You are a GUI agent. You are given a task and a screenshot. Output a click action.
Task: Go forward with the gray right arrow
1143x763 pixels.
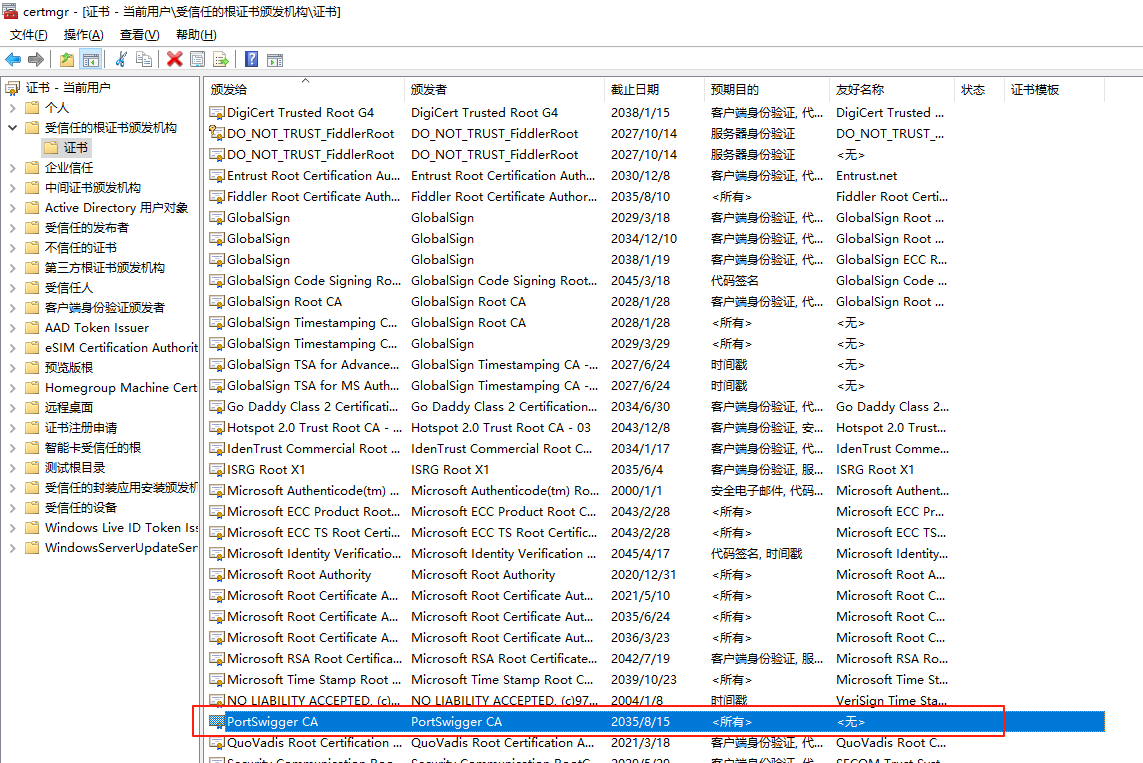36,60
